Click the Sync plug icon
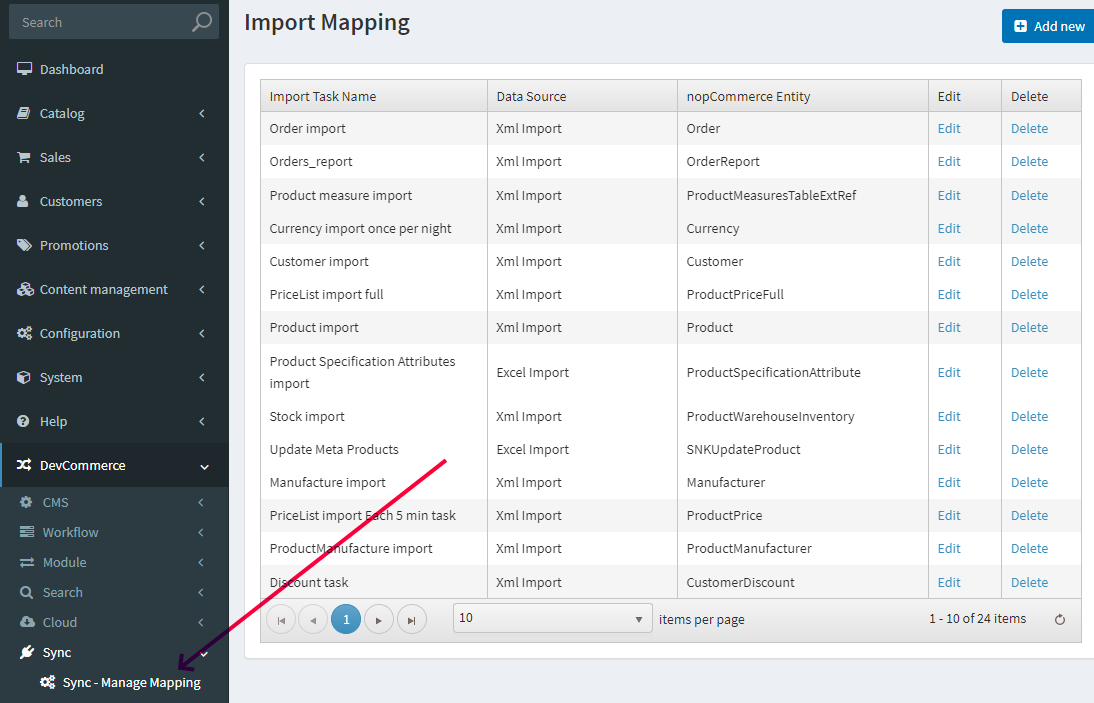Image resolution: width=1094 pixels, height=703 pixels. [27, 651]
